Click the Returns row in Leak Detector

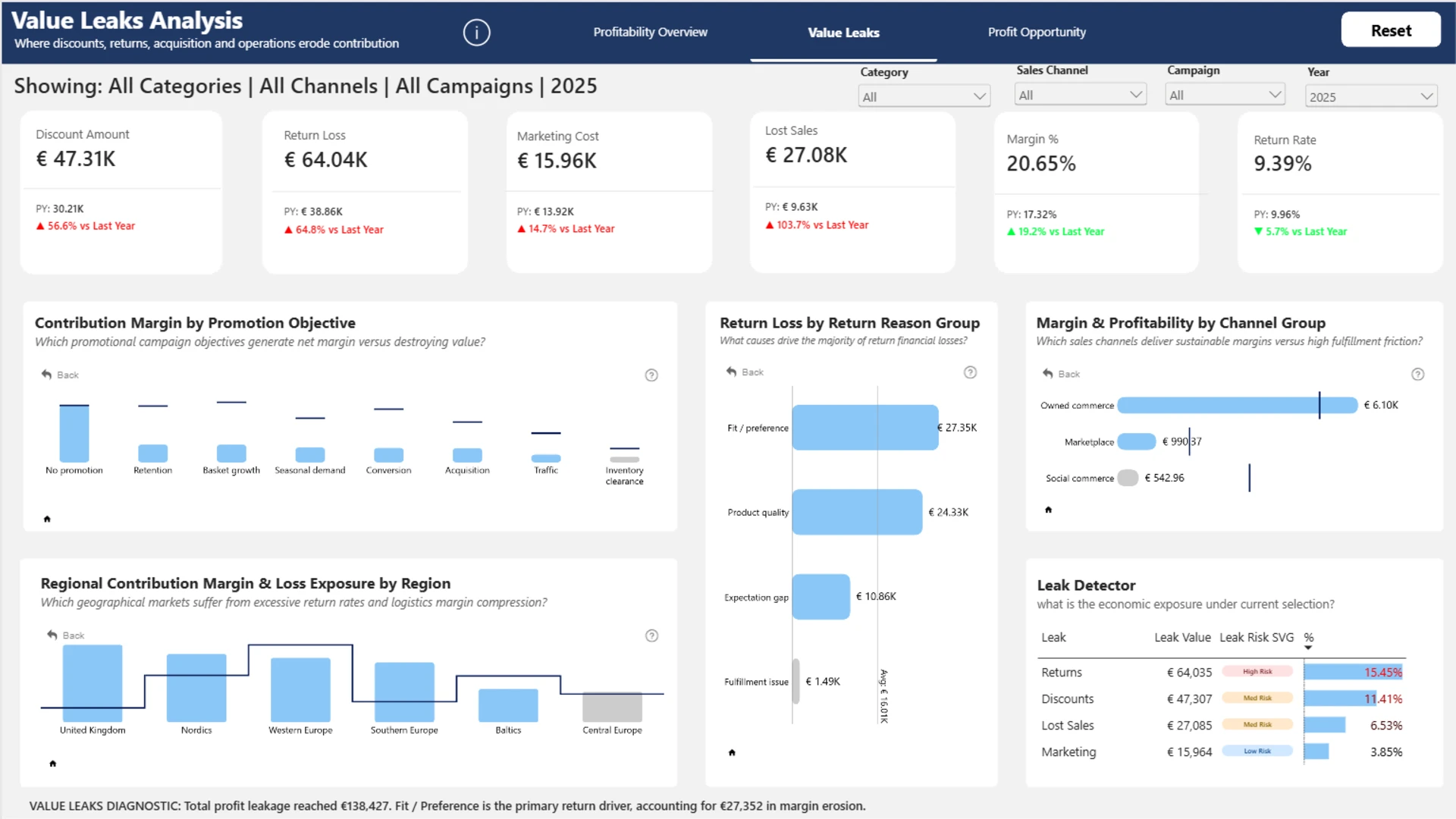pyautogui.click(x=1222, y=672)
